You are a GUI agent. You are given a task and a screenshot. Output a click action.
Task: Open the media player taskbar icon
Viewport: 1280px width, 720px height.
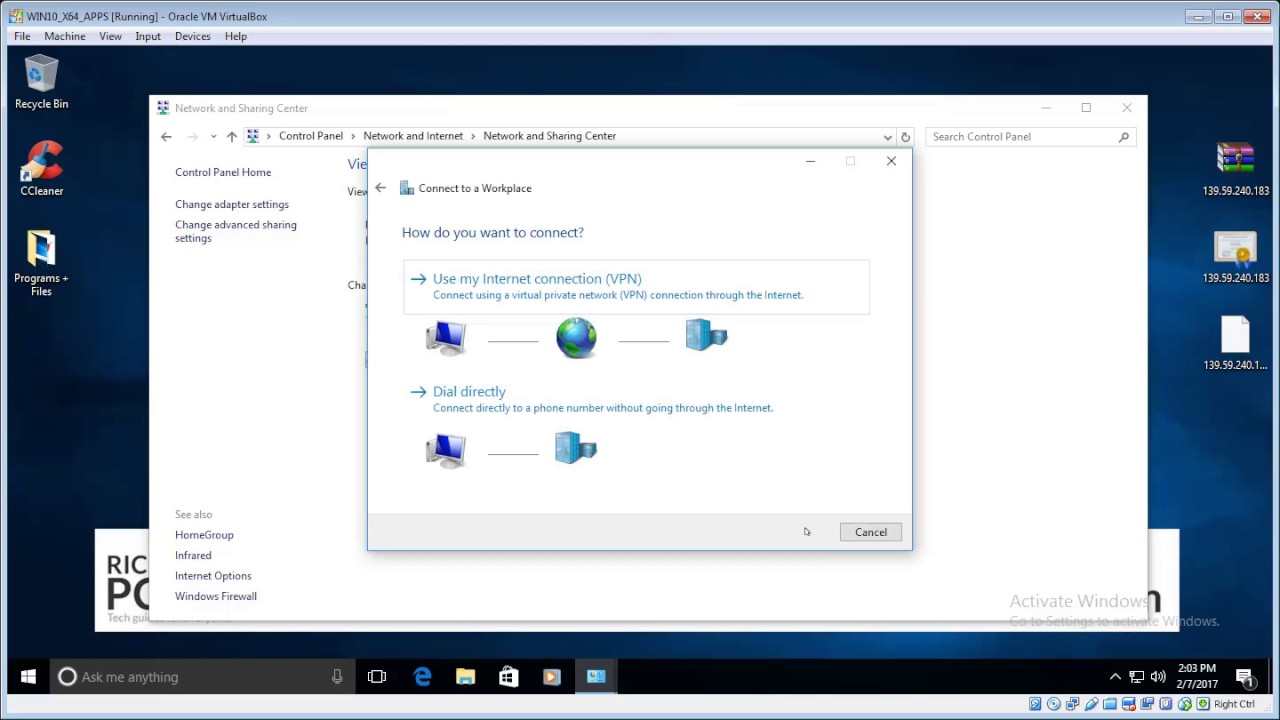tap(551, 677)
